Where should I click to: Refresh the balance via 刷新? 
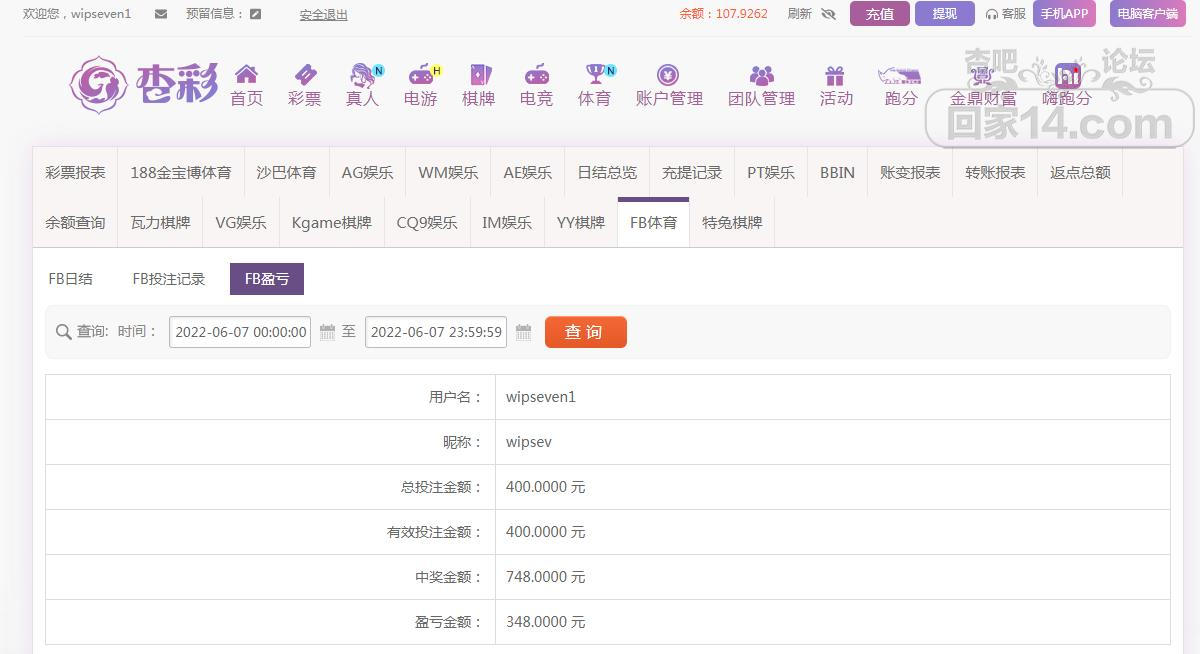799,14
